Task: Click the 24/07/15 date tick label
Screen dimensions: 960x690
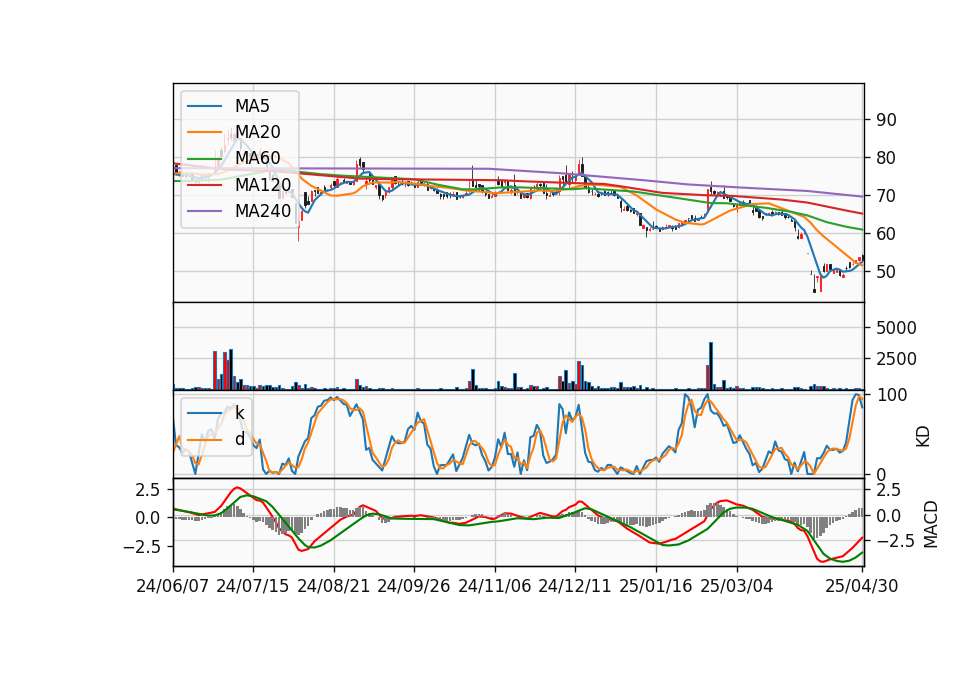Action: click(x=253, y=586)
